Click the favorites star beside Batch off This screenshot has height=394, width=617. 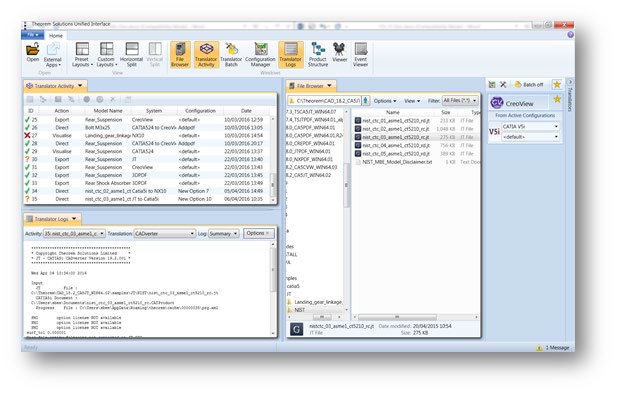(557, 84)
